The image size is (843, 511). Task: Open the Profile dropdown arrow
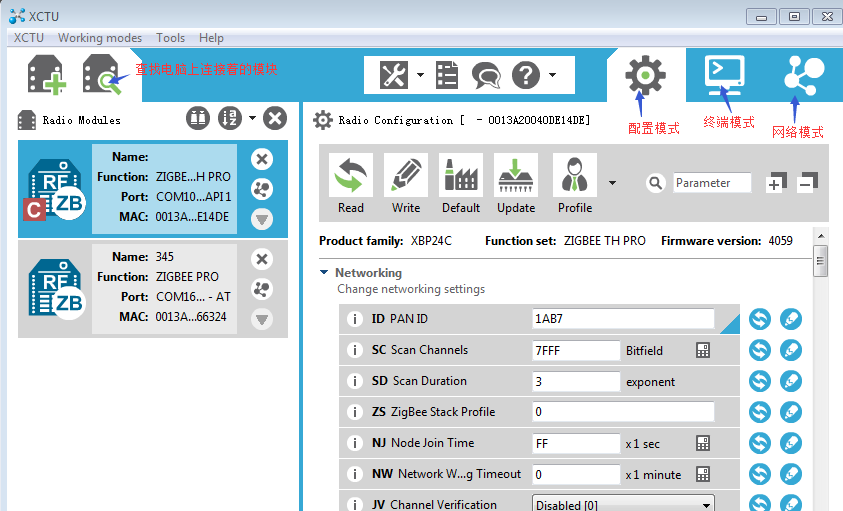pos(612,183)
